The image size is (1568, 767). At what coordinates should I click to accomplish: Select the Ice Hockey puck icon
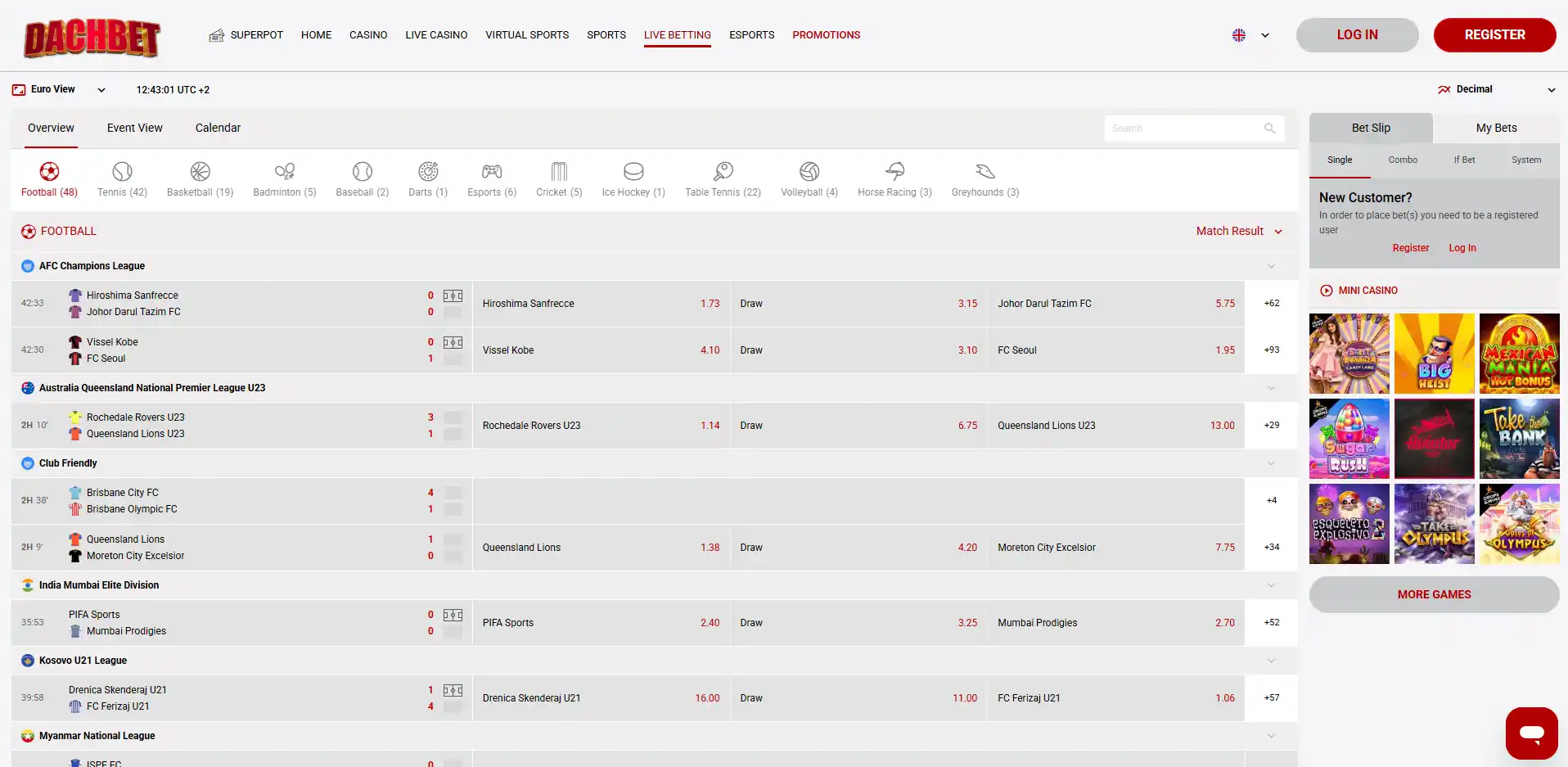tap(633, 171)
